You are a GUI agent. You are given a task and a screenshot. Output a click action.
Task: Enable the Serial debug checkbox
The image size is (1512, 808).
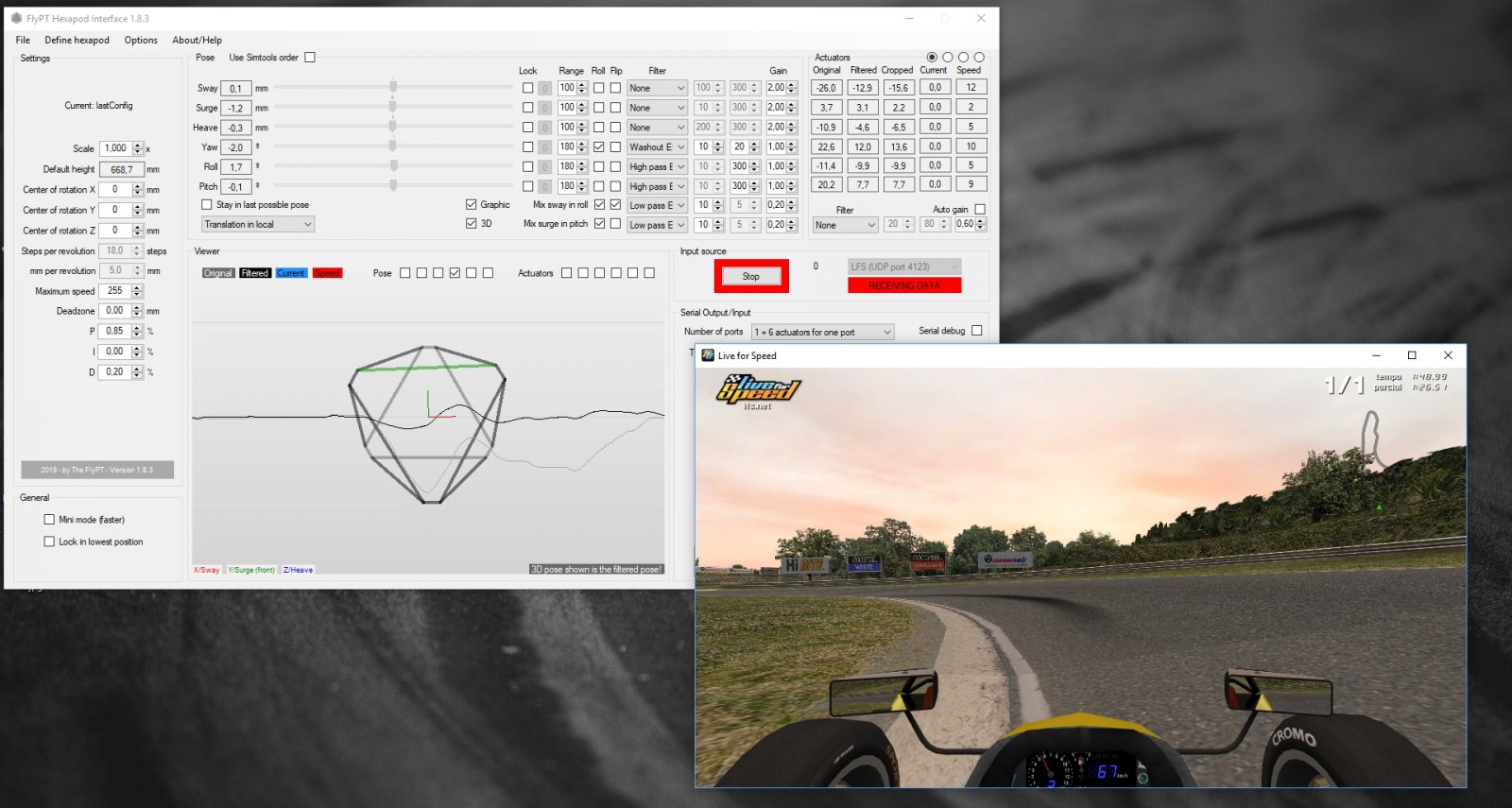tap(977, 331)
